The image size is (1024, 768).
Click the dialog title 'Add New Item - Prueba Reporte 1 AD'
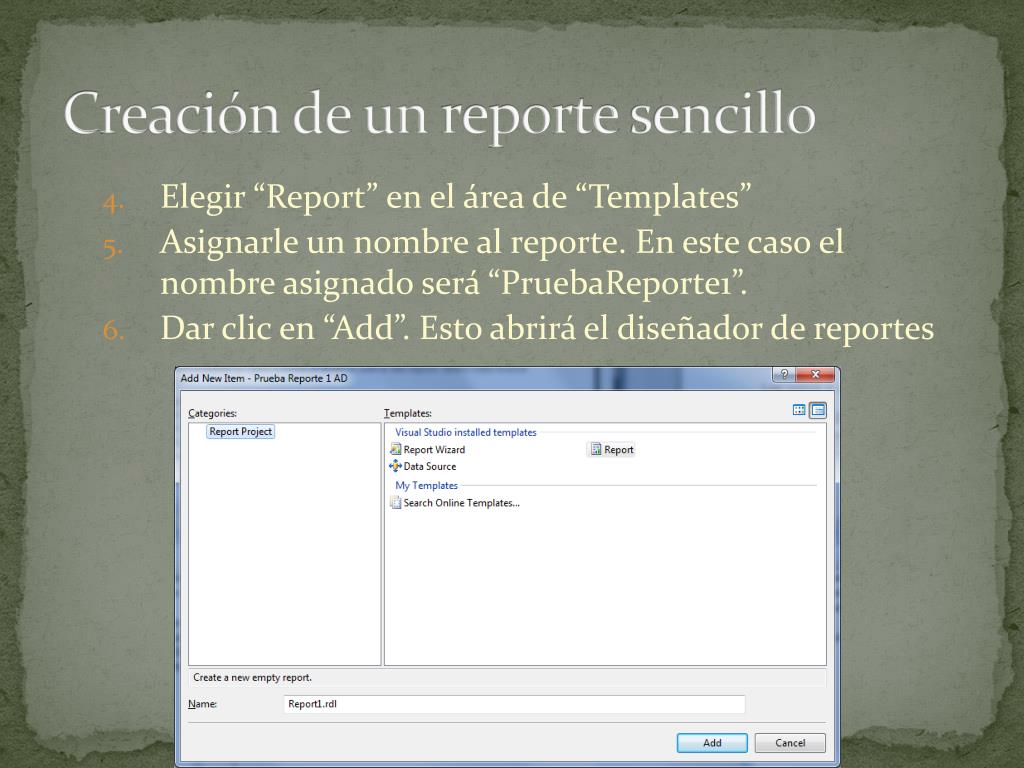[264, 378]
